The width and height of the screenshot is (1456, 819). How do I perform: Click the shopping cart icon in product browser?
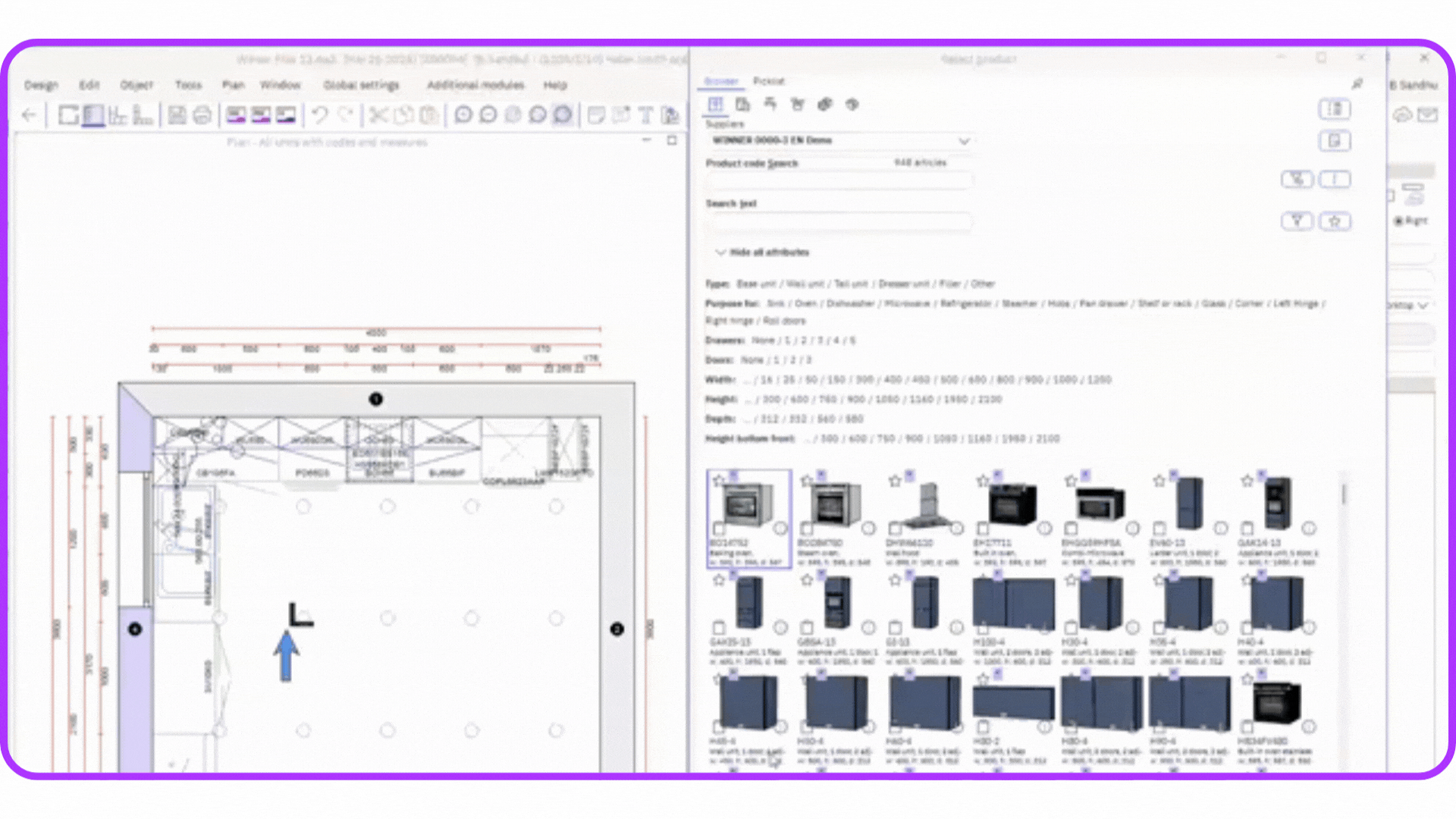pos(797,105)
